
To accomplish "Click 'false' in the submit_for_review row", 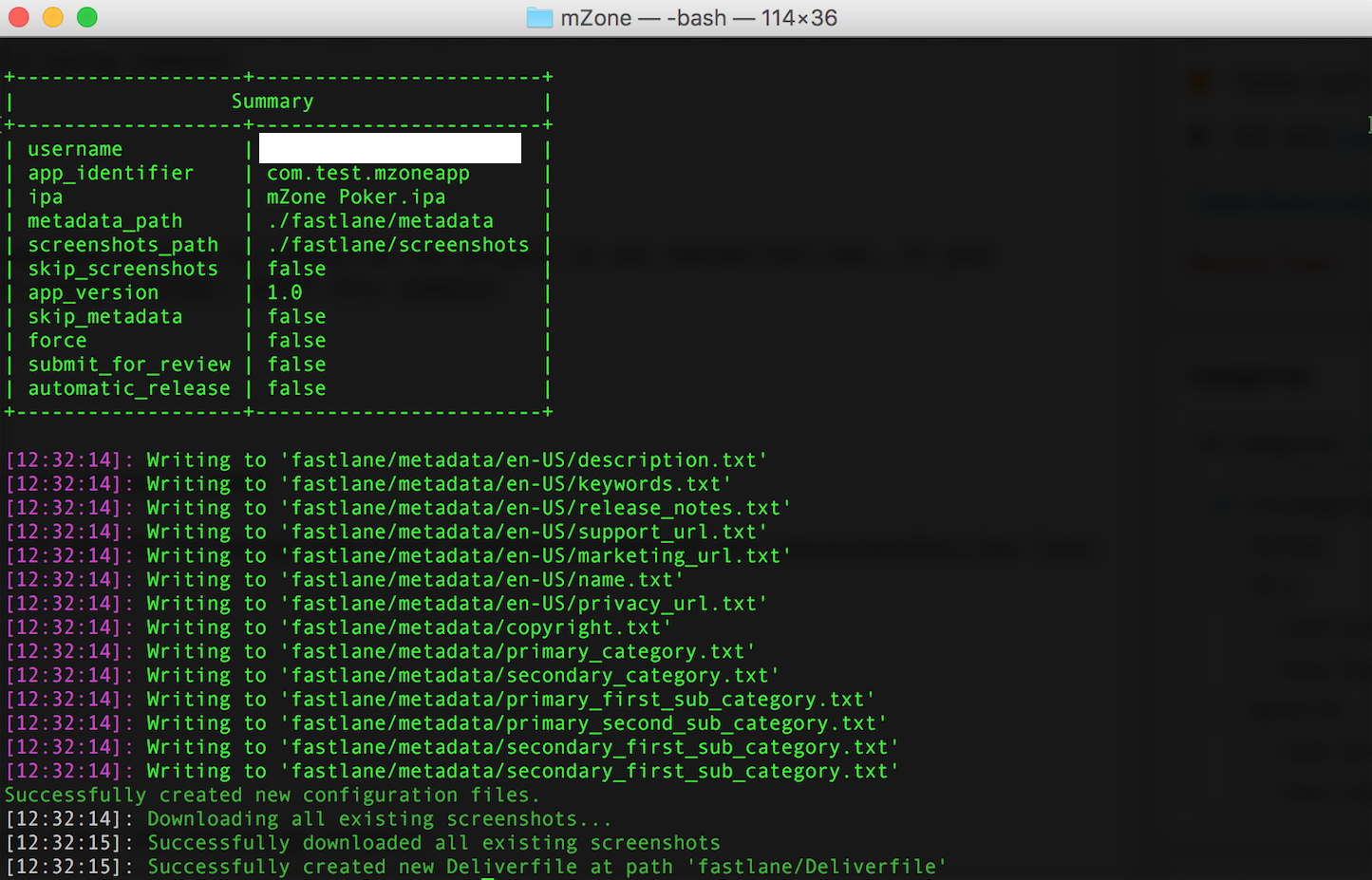I will tap(296, 365).
